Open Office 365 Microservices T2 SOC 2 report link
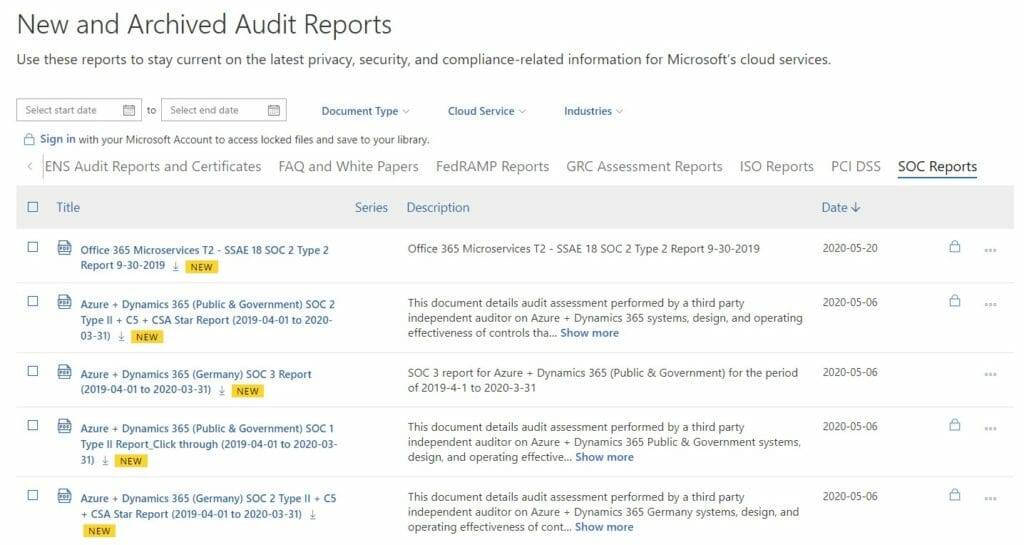Screen dimensions: 1024x545 pos(204,258)
